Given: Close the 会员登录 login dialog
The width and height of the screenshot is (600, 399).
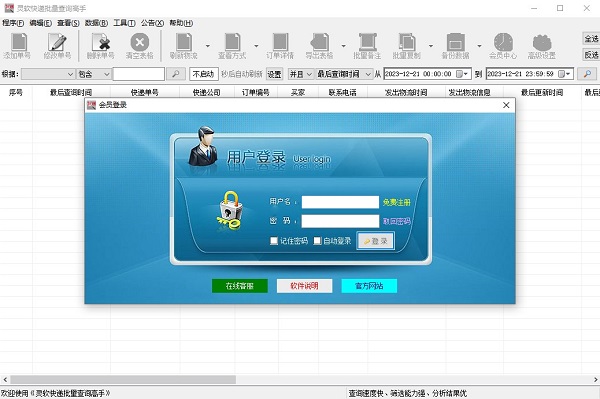Looking at the screenshot, I should coord(506,105).
